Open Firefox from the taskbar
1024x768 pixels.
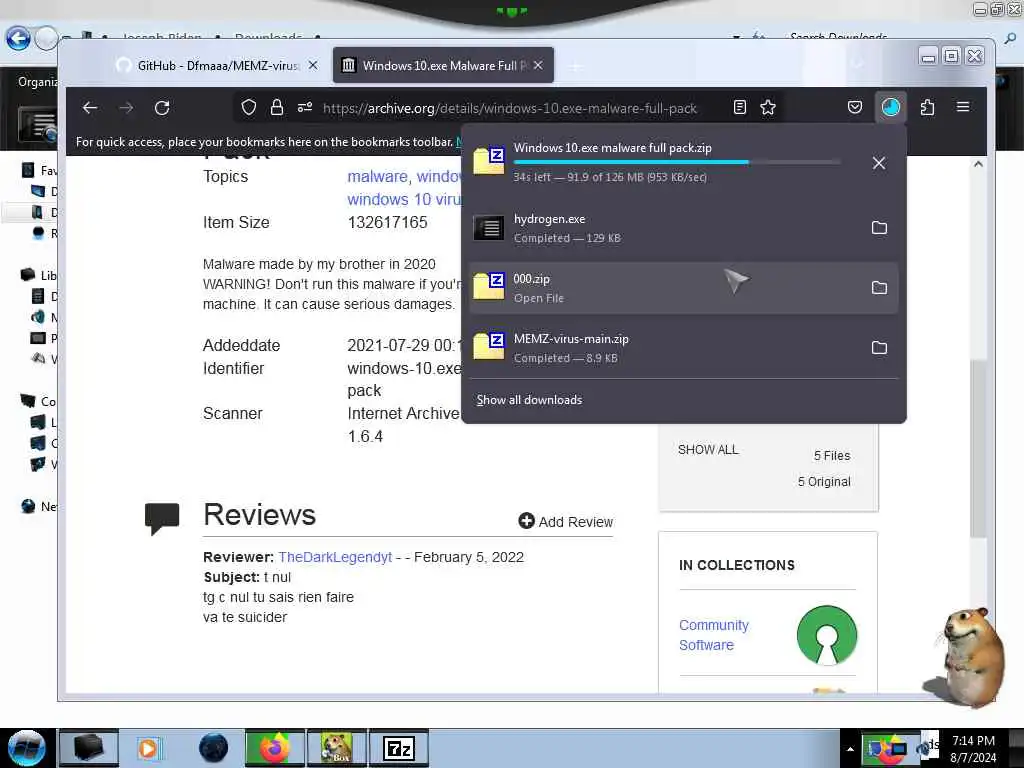point(275,748)
